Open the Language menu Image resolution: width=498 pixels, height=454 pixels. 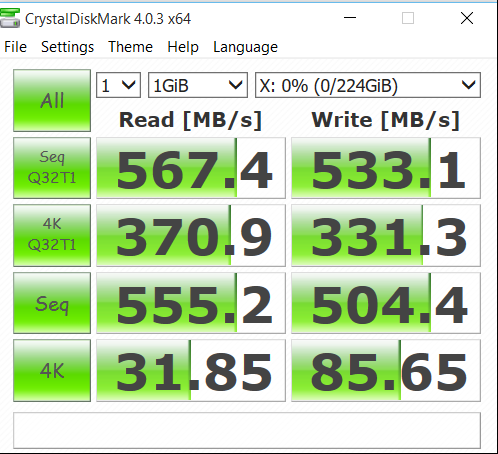[x=245, y=47]
